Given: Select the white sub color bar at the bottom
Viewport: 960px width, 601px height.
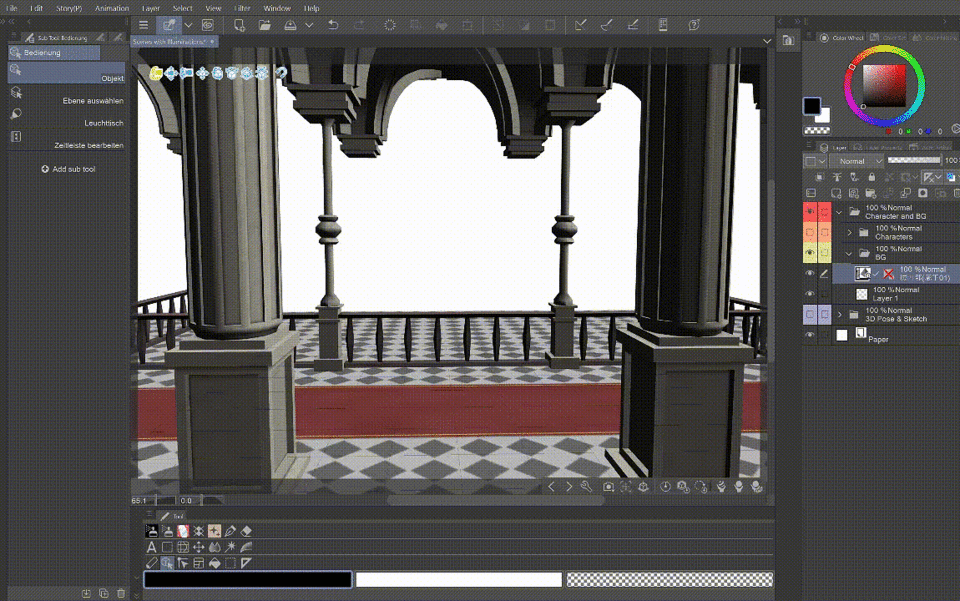Looking at the screenshot, I should 459,580.
